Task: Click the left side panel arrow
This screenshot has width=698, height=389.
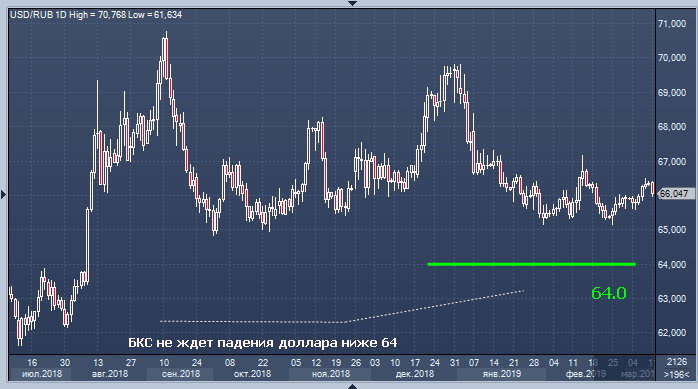Action: point(4,194)
